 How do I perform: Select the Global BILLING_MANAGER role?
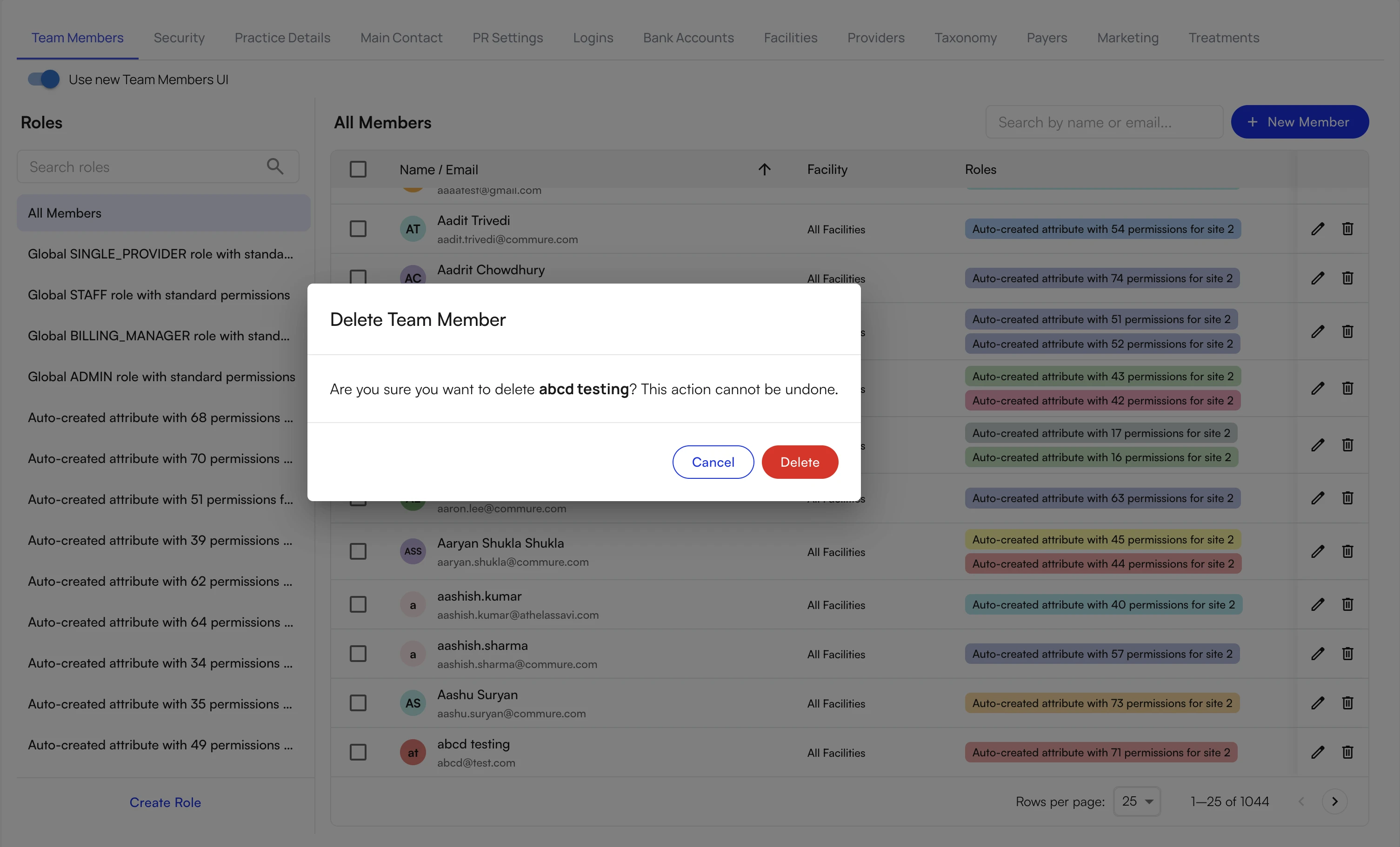pos(164,336)
